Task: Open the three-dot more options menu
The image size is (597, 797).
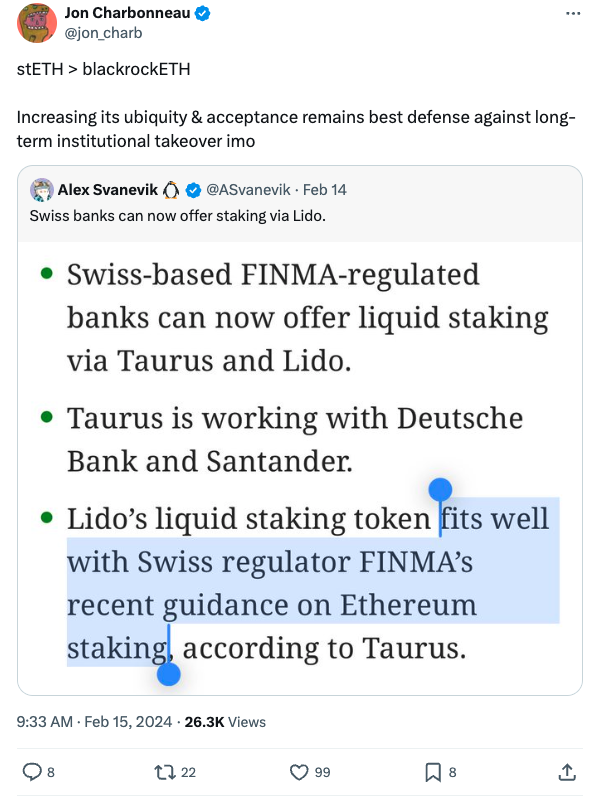Action: coord(573,14)
